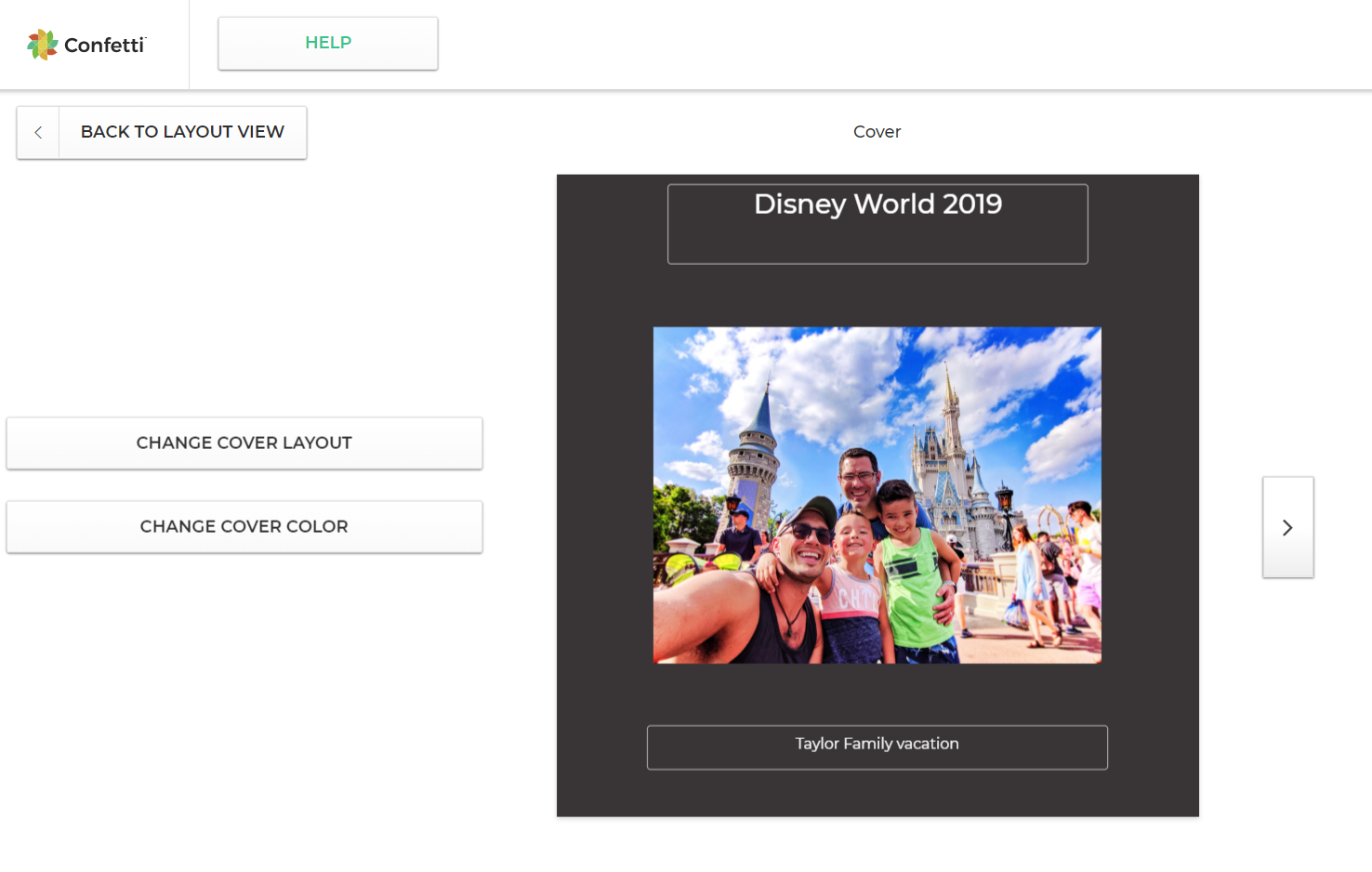Image resolution: width=1372 pixels, height=872 pixels.
Task: Open Change Cover Layout options
Action: [244, 443]
